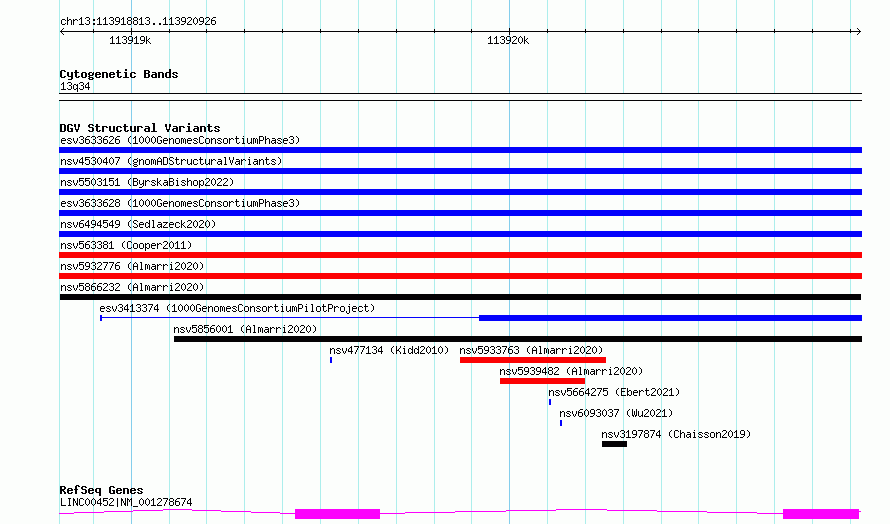
Task: Click the blue bar under nsv4530407
Action: 460,171
